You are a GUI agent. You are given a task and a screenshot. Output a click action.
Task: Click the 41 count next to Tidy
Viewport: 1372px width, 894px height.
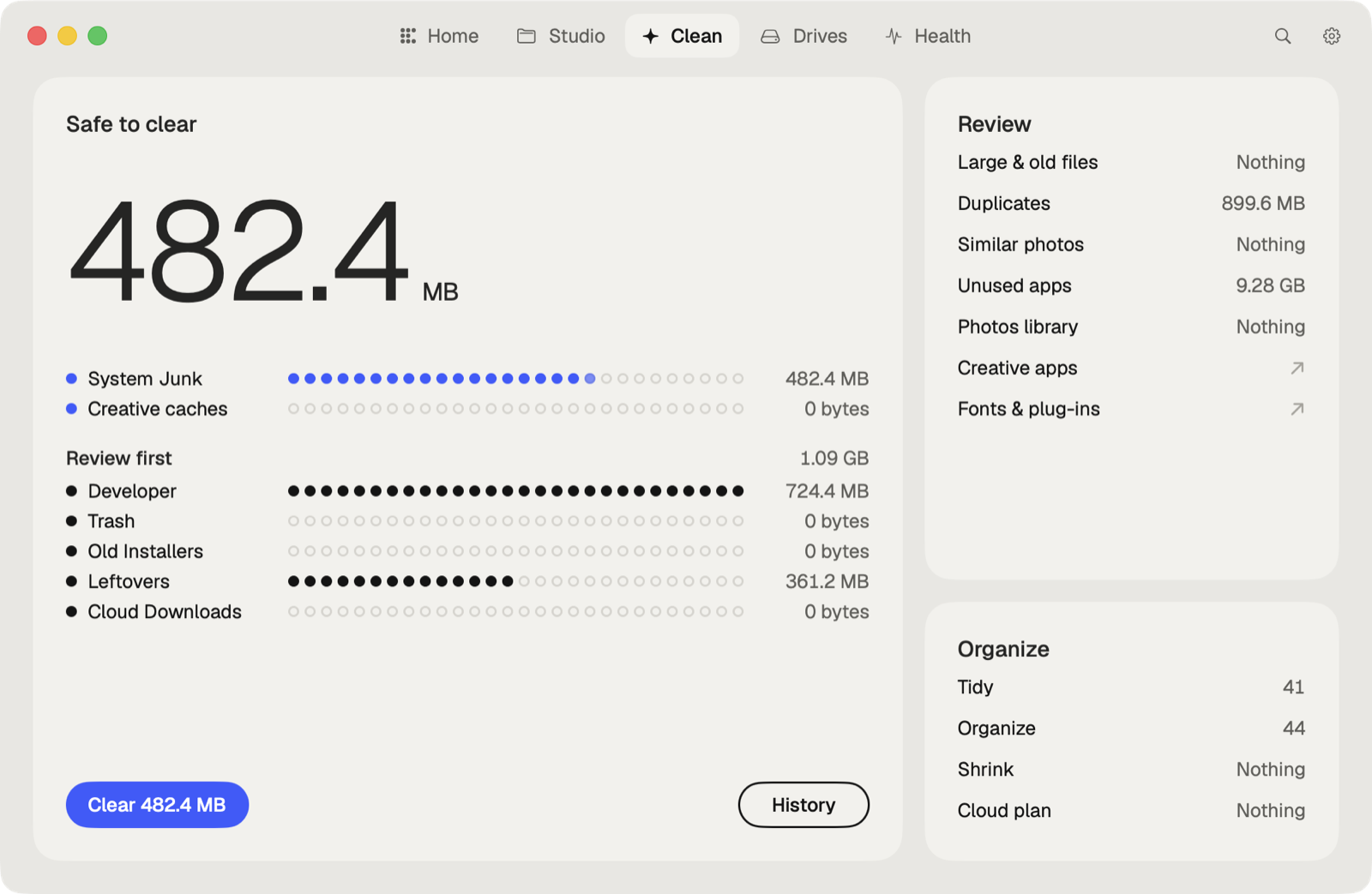coord(1293,687)
